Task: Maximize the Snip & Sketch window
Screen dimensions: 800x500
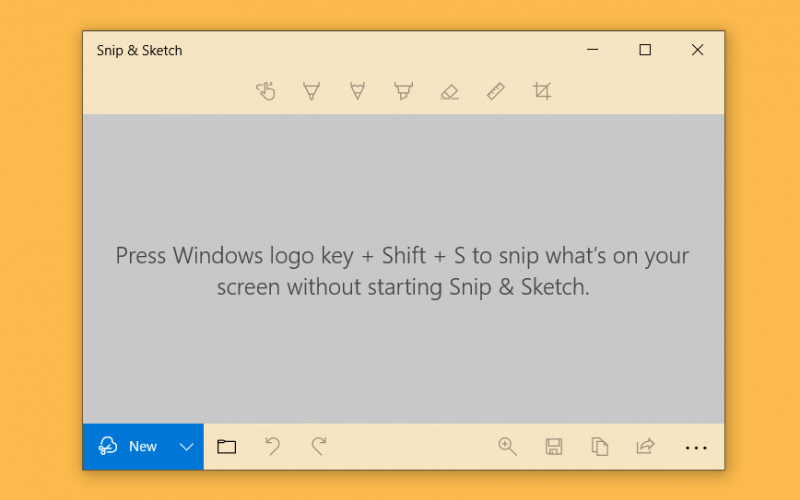Action: pos(645,49)
